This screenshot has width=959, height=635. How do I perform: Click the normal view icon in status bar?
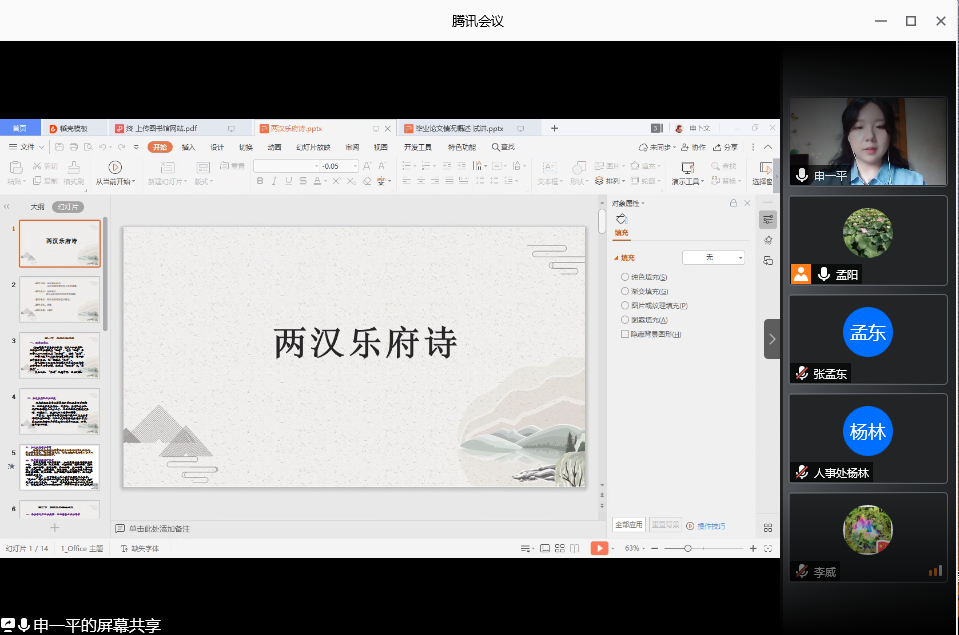(x=545, y=548)
